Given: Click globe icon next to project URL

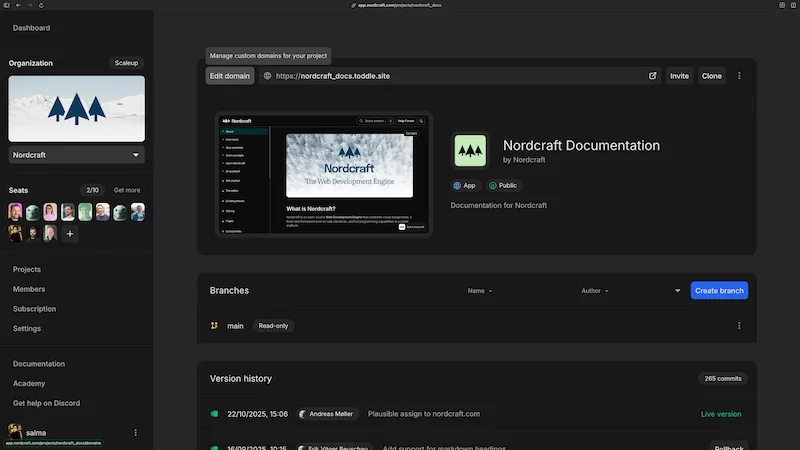Looking at the screenshot, I should click(x=267, y=76).
